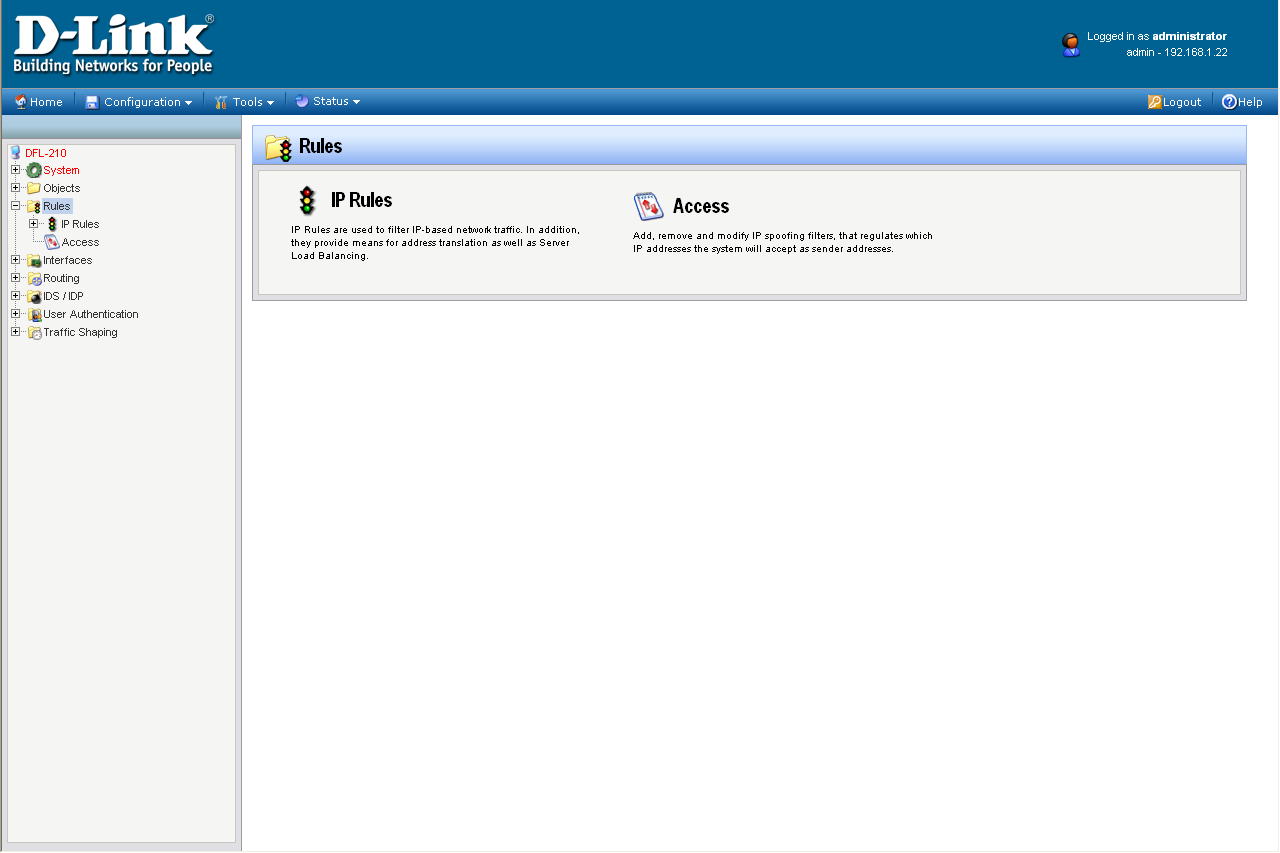The width and height of the screenshot is (1280, 853).
Task: Click the IDS / IDP folder icon
Action: pos(34,296)
